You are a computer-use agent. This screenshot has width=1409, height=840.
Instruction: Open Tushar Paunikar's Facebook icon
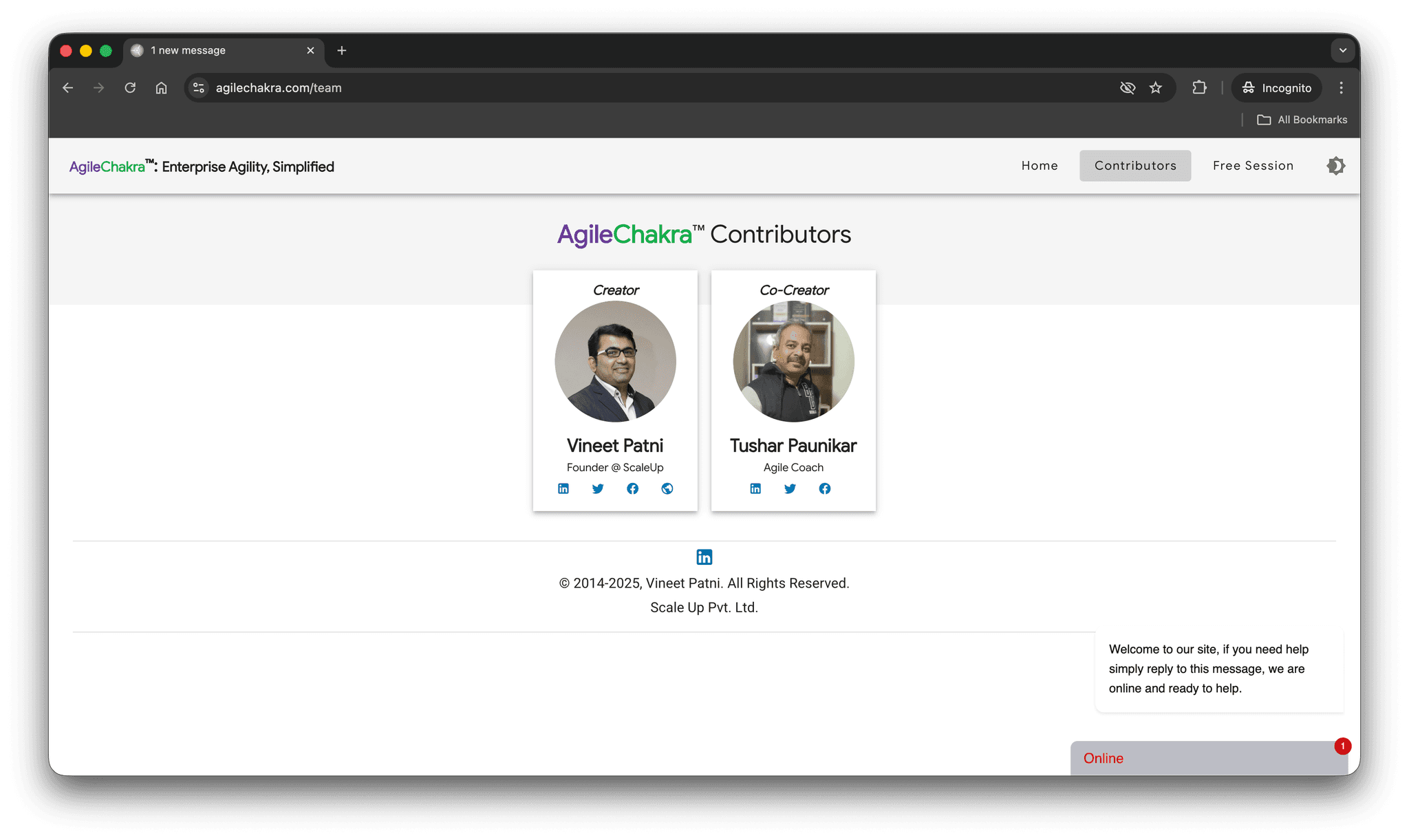tap(824, 488)
